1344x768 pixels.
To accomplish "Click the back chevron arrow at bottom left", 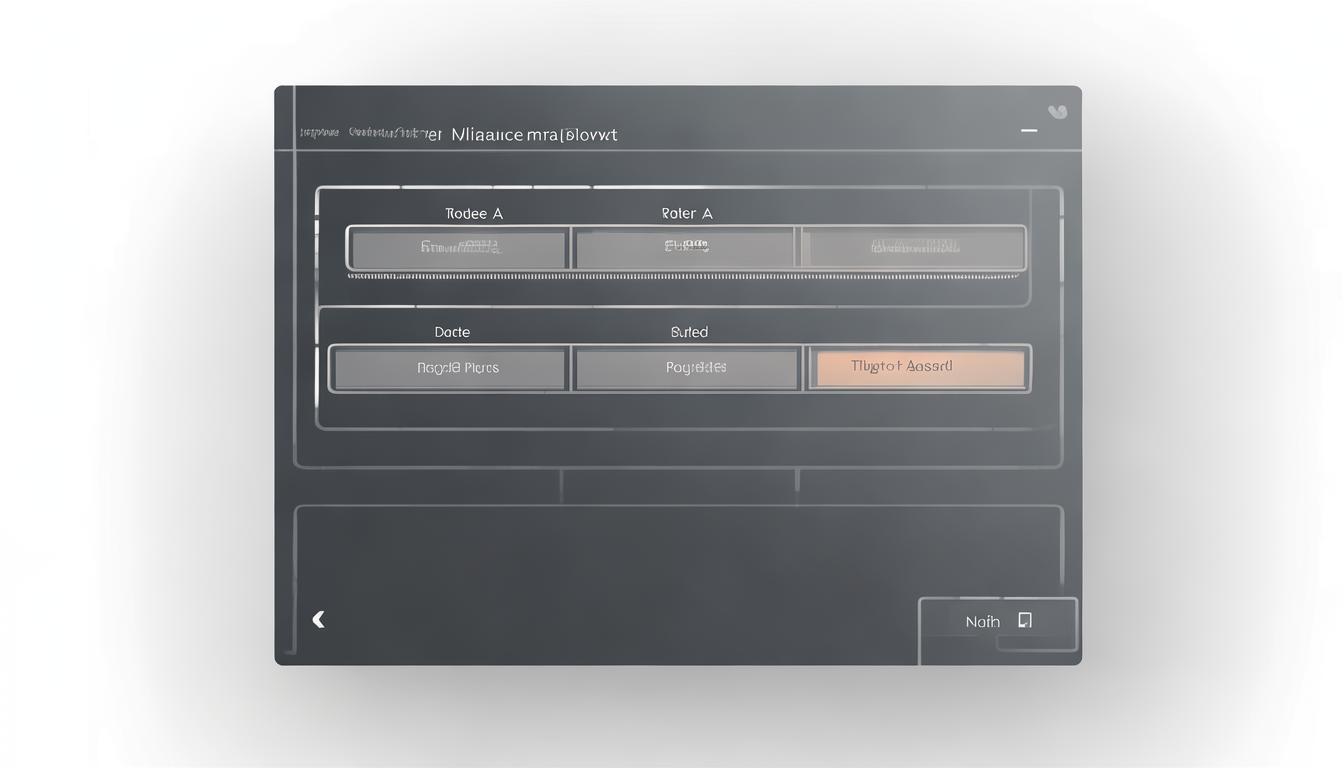I will click(318, 620).
